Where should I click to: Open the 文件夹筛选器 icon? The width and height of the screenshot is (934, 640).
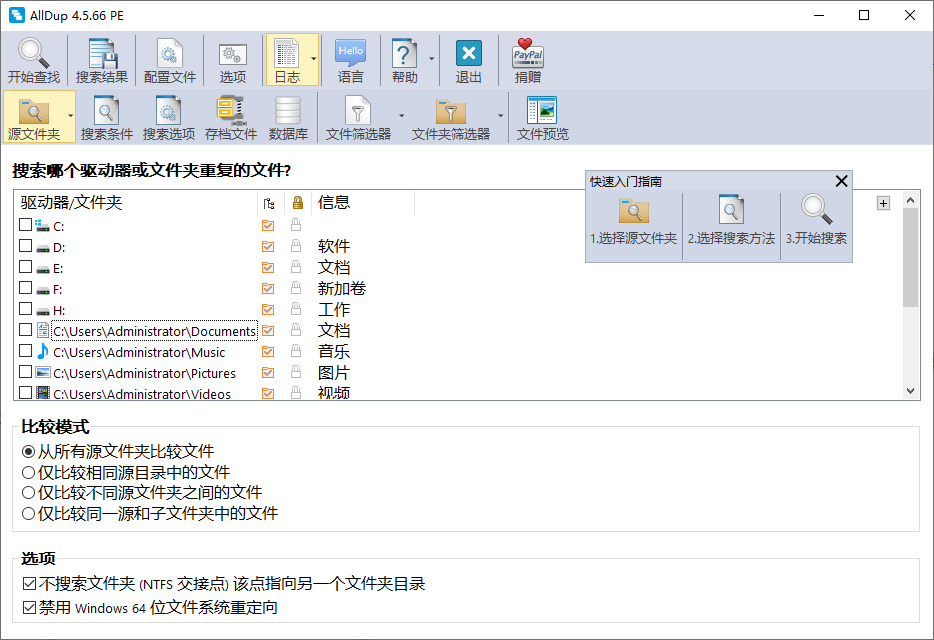point(451,117)
